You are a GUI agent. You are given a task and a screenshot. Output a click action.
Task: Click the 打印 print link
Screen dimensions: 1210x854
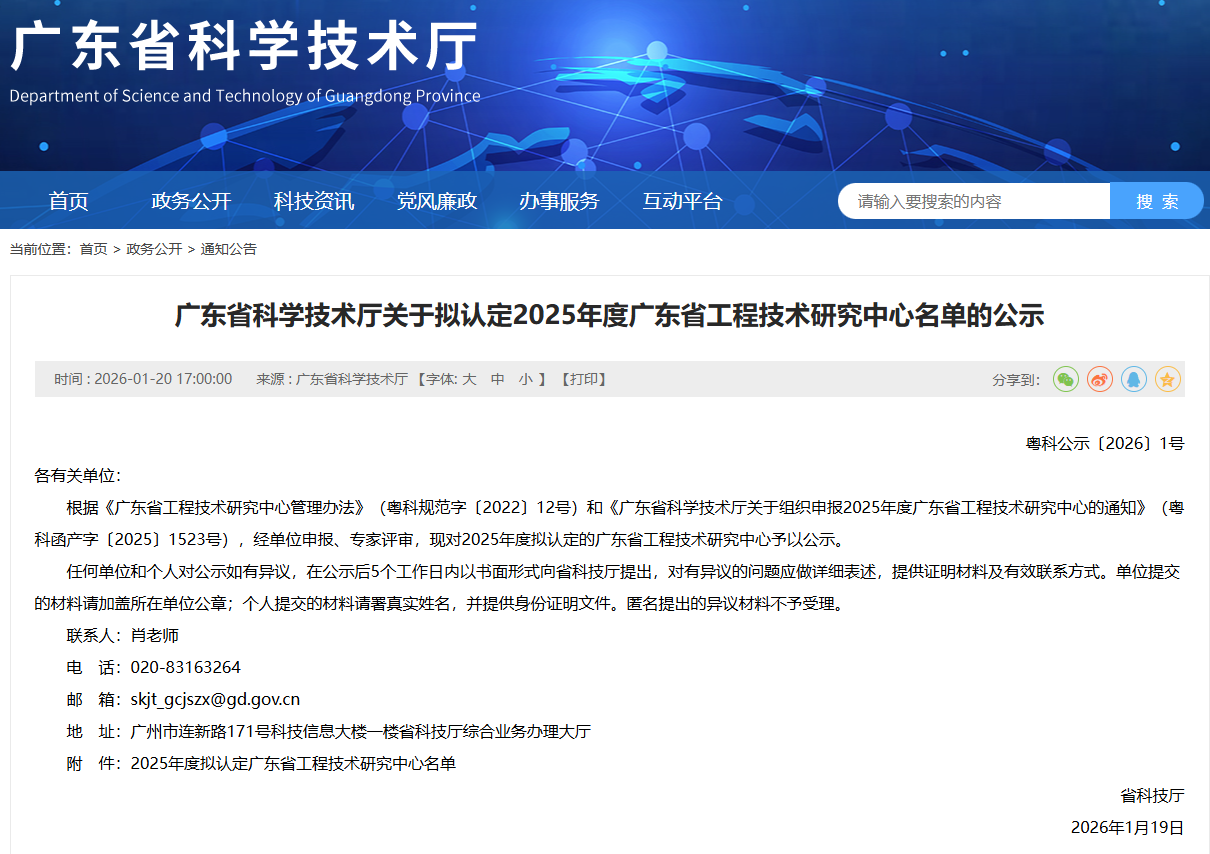point(583,379)
